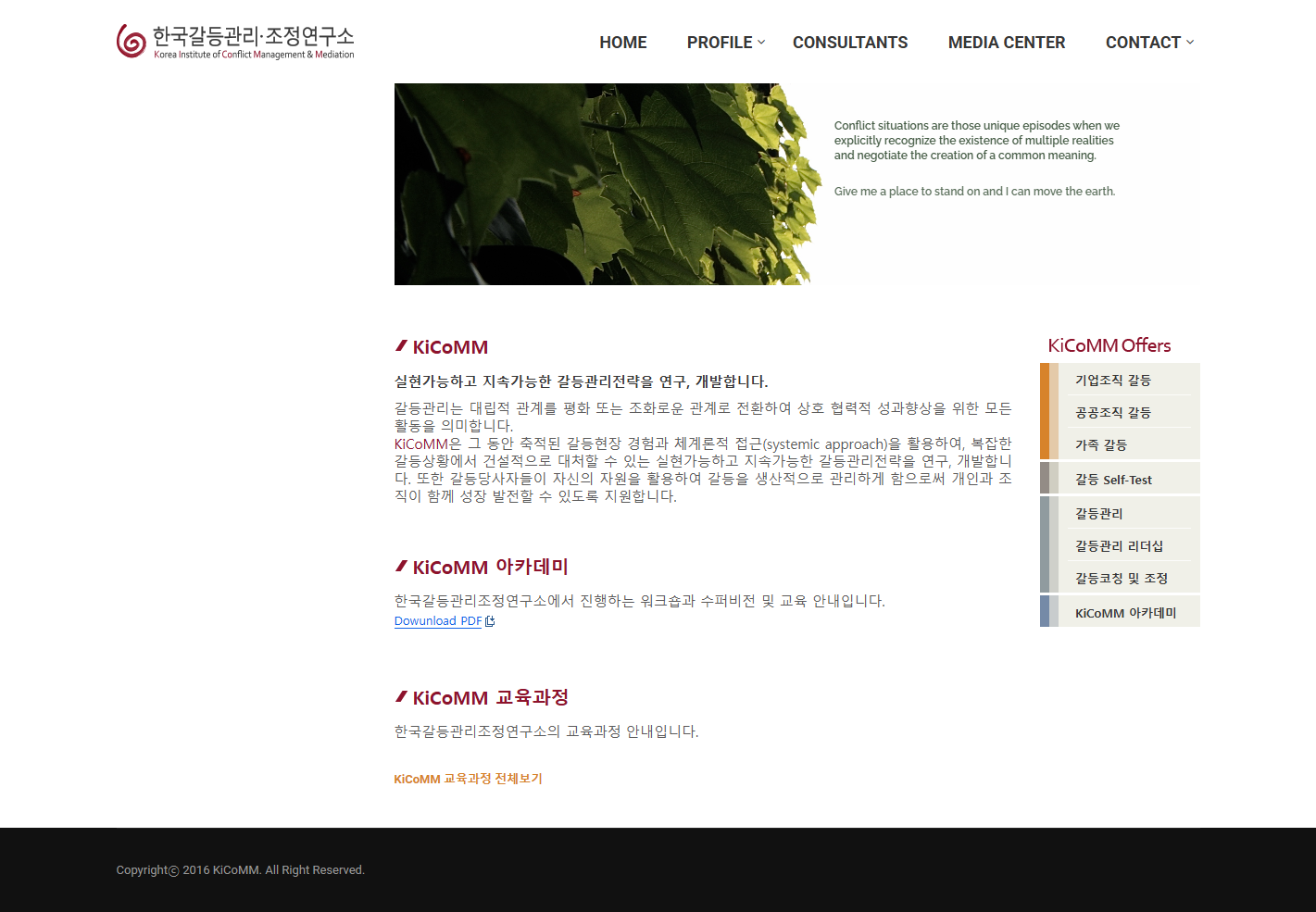Click the KiCoMM Offers heading

1109,345
